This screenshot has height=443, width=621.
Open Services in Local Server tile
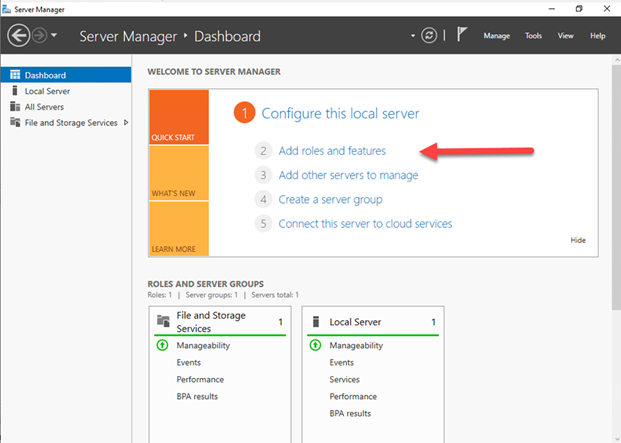(x=345, y=379)
